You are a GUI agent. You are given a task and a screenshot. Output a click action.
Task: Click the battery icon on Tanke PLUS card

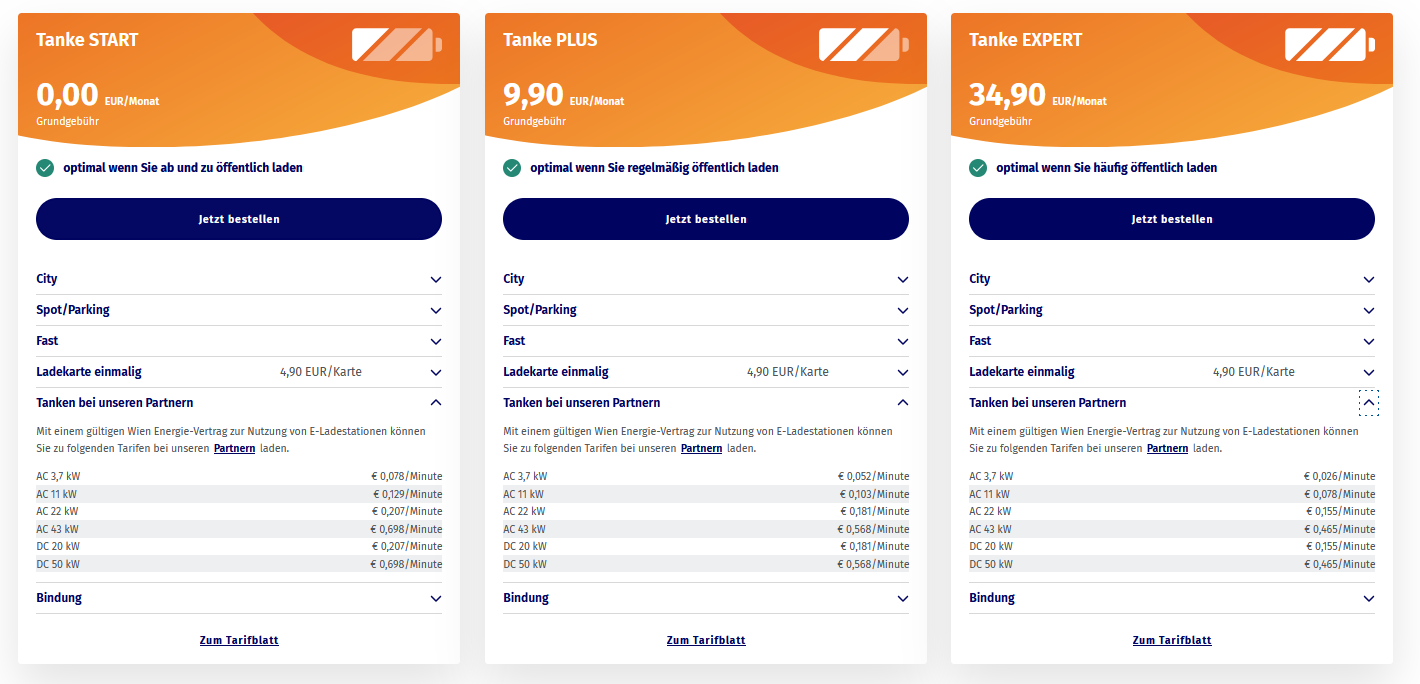pyautogui.click(x=864, y=45)
